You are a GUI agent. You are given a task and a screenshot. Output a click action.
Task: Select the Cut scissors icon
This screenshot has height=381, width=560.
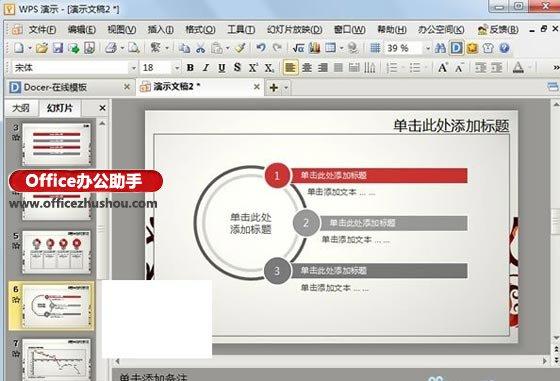[x=201, y=48]
